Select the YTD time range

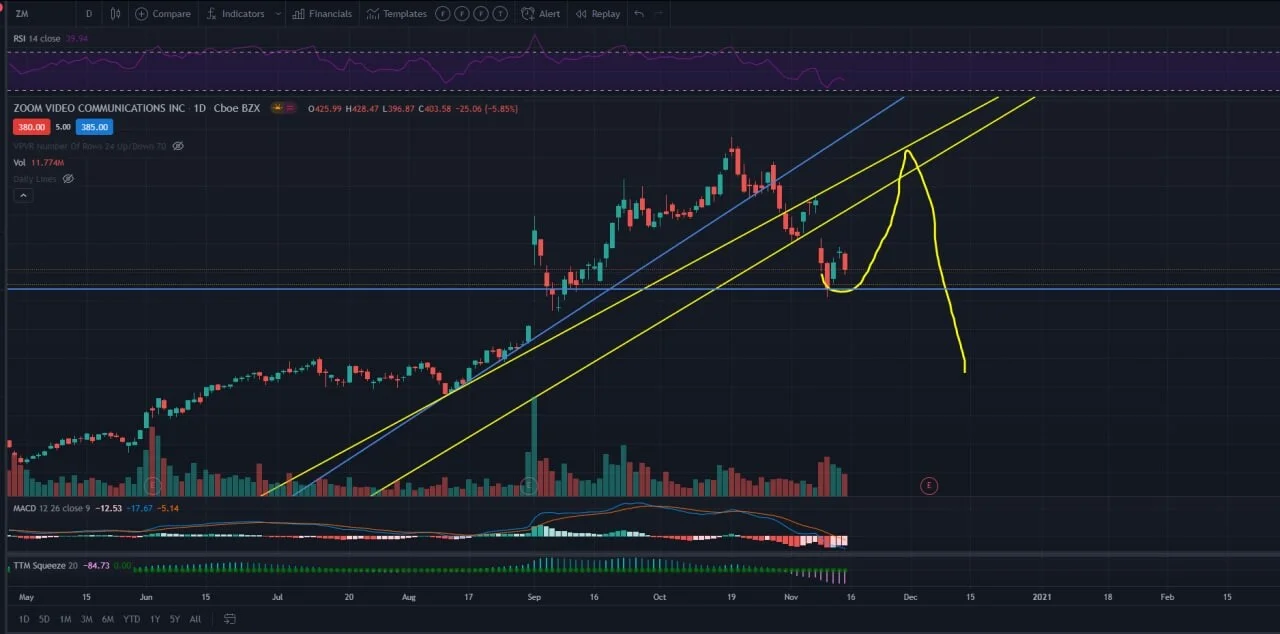point(131,619)
